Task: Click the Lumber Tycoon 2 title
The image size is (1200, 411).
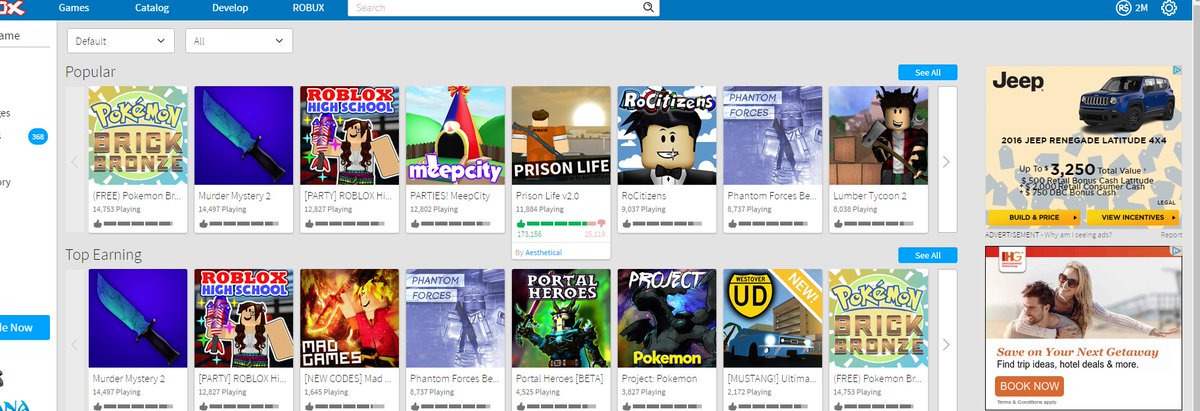Action: tap(871, 197)
